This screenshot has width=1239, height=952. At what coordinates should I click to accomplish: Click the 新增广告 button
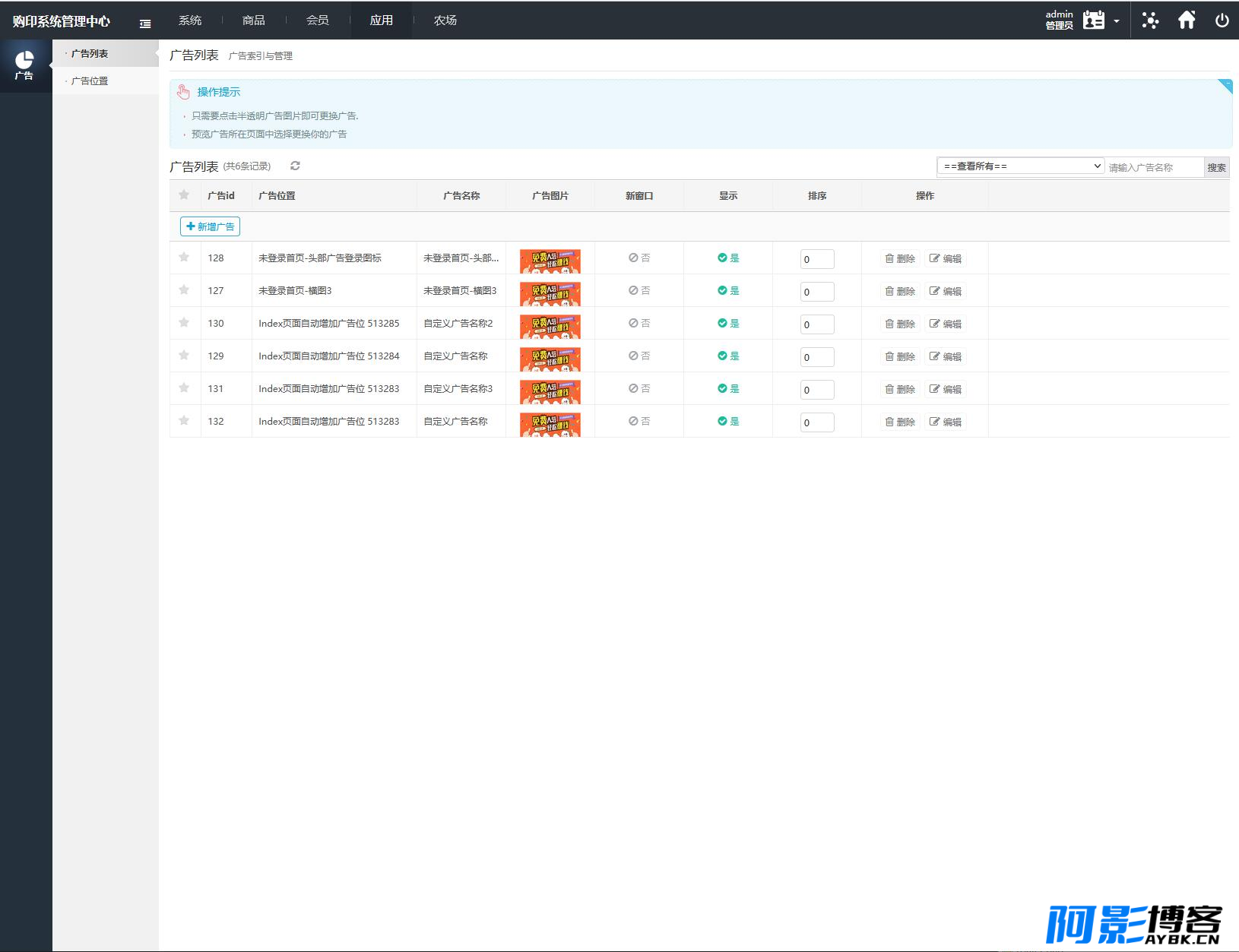click(211, 226)
